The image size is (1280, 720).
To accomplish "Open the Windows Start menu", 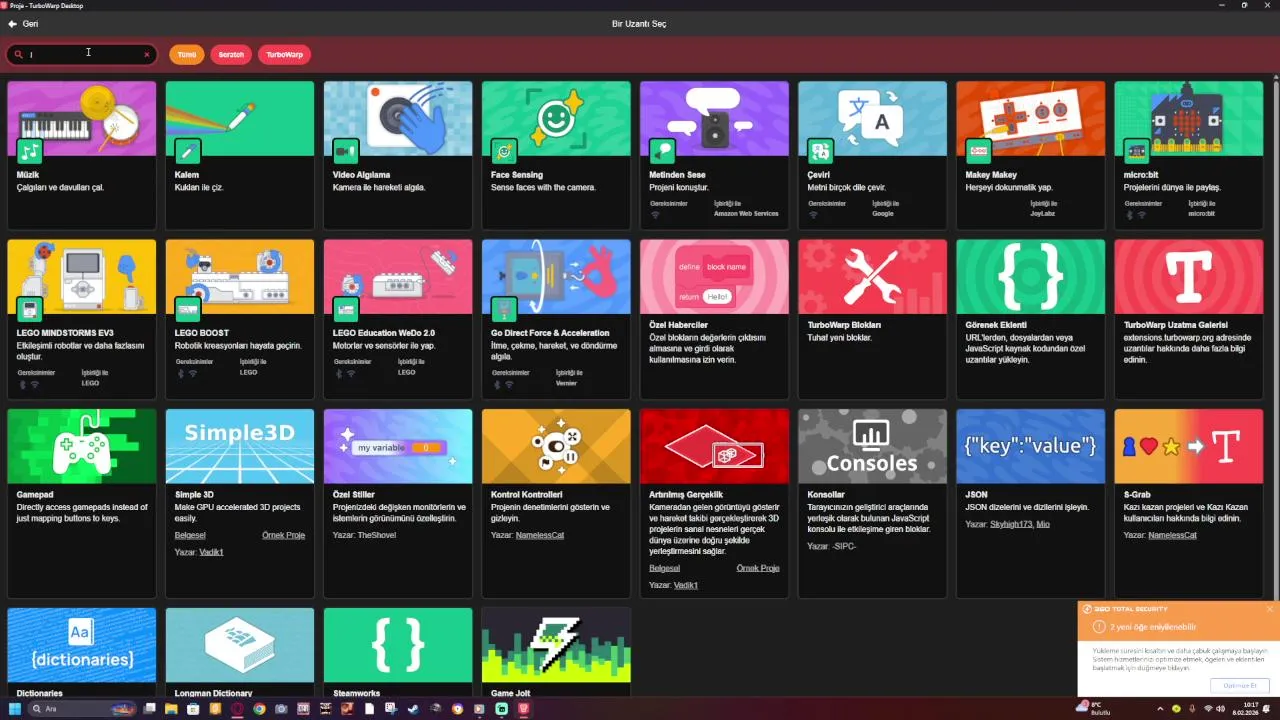I will pyautogui.click(x=15, y=709).
